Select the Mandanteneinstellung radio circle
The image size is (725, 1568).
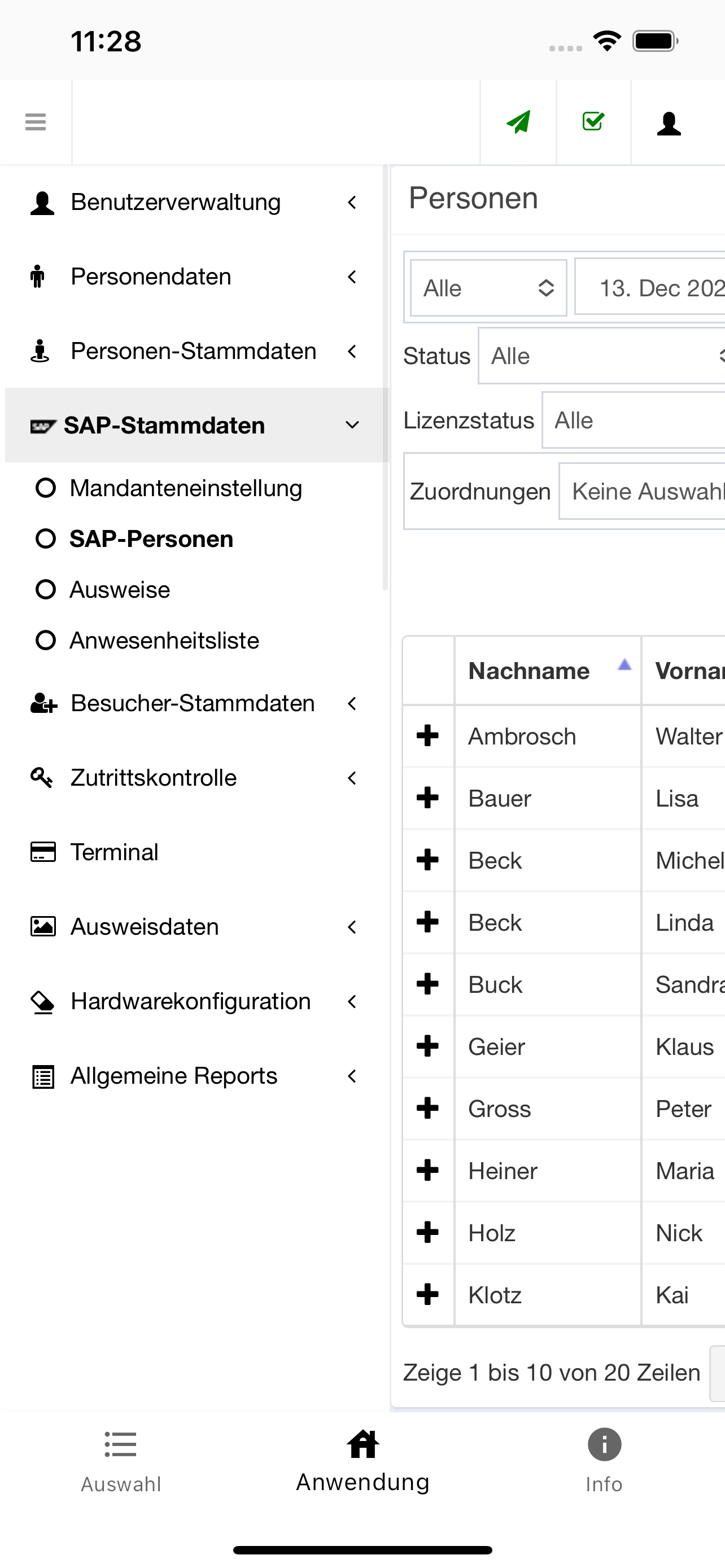[x=46, y=488]
